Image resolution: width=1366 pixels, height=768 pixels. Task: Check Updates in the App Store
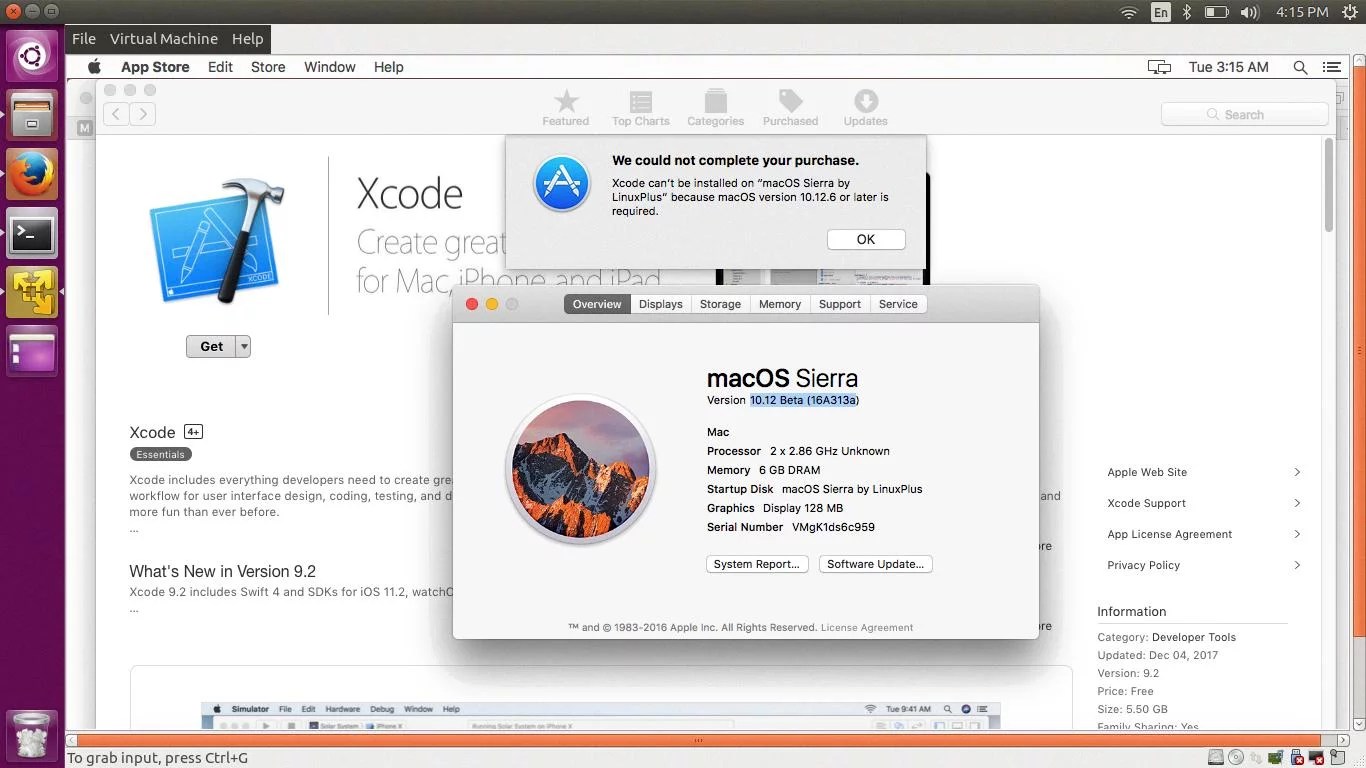coord(864,106)
